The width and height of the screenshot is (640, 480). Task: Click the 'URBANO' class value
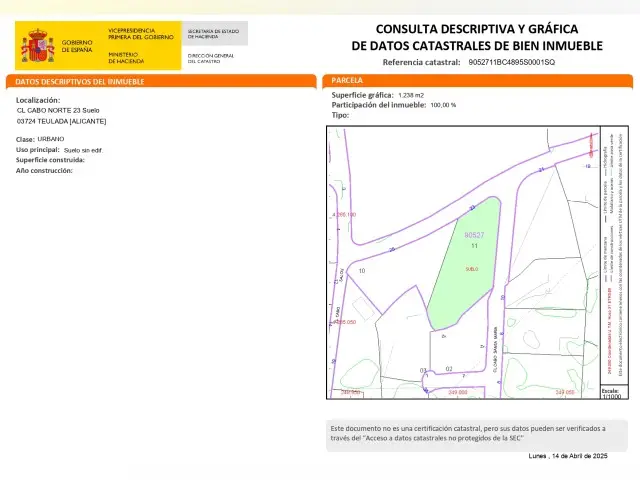pyautogui.click(x=51, y=139)
